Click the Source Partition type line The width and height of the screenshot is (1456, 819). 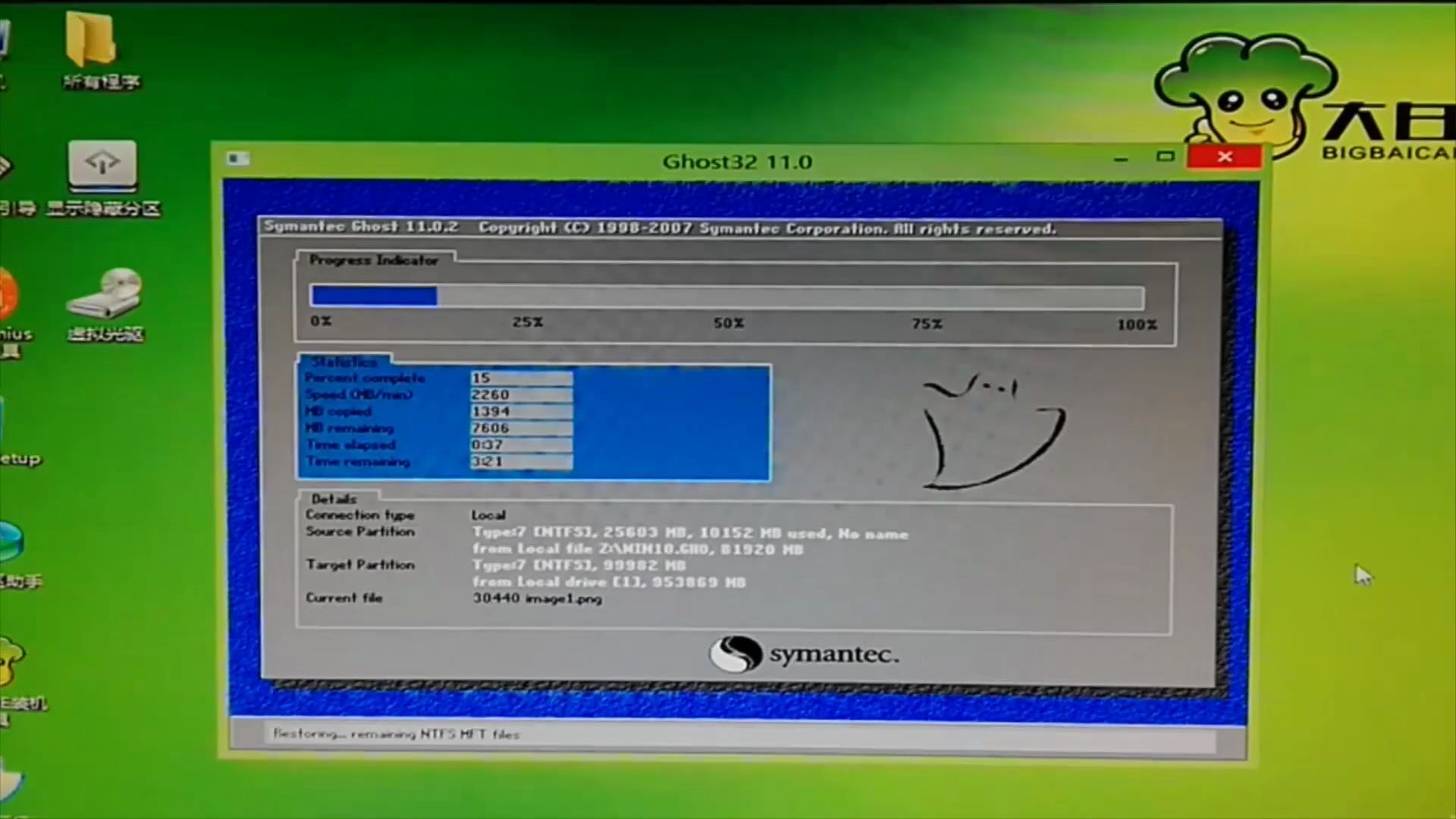[x=690, y=533]
